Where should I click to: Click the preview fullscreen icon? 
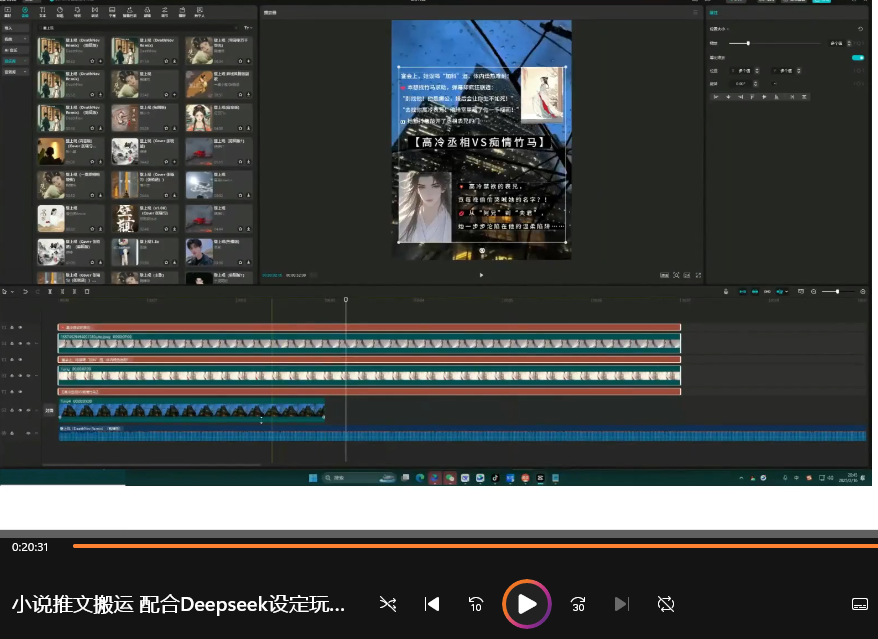698,275
